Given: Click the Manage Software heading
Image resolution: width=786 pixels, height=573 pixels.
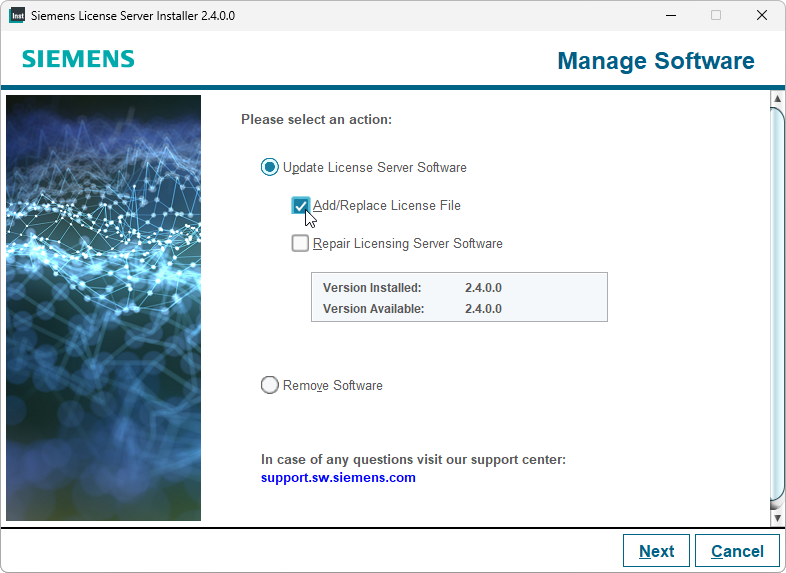Looking at the screenshot, I should [x=656, y=61].
